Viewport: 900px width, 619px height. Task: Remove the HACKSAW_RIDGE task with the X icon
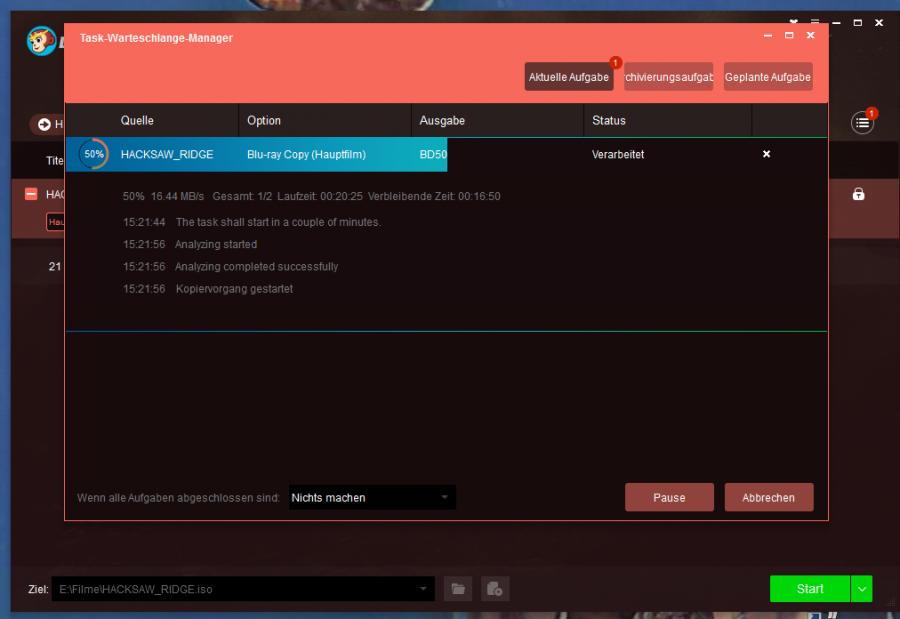[x=766, y=154]
